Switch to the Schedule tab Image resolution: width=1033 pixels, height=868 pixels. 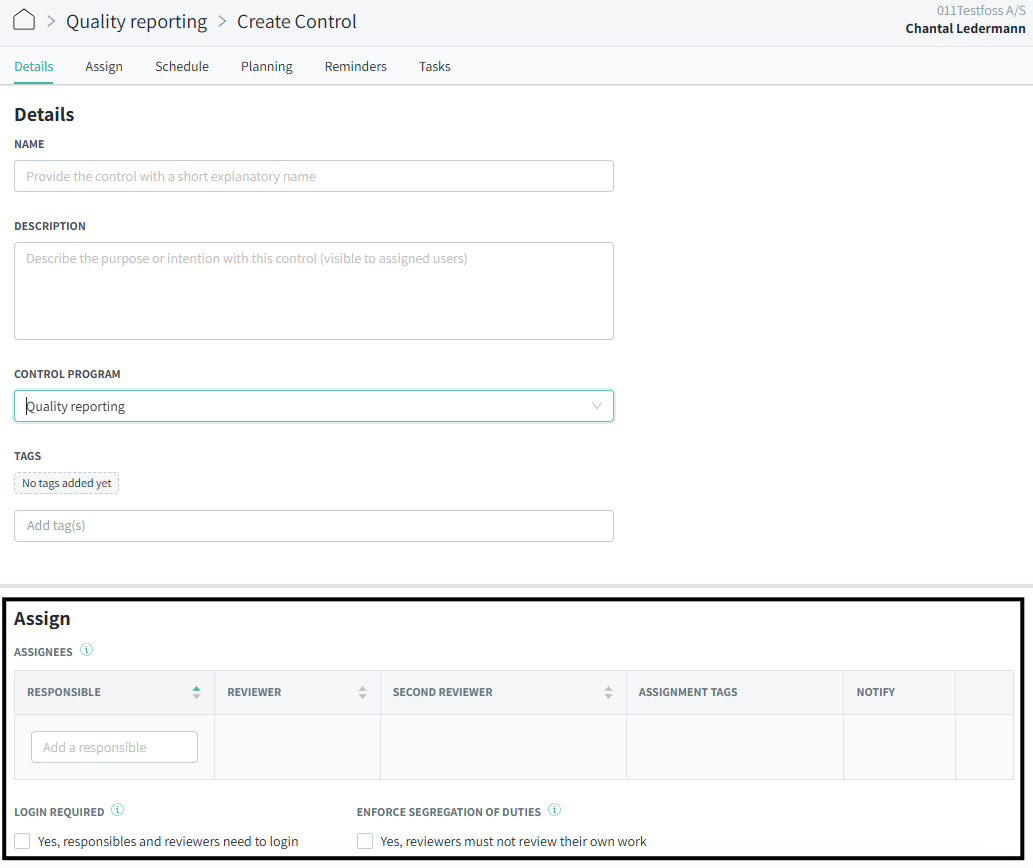182,67
